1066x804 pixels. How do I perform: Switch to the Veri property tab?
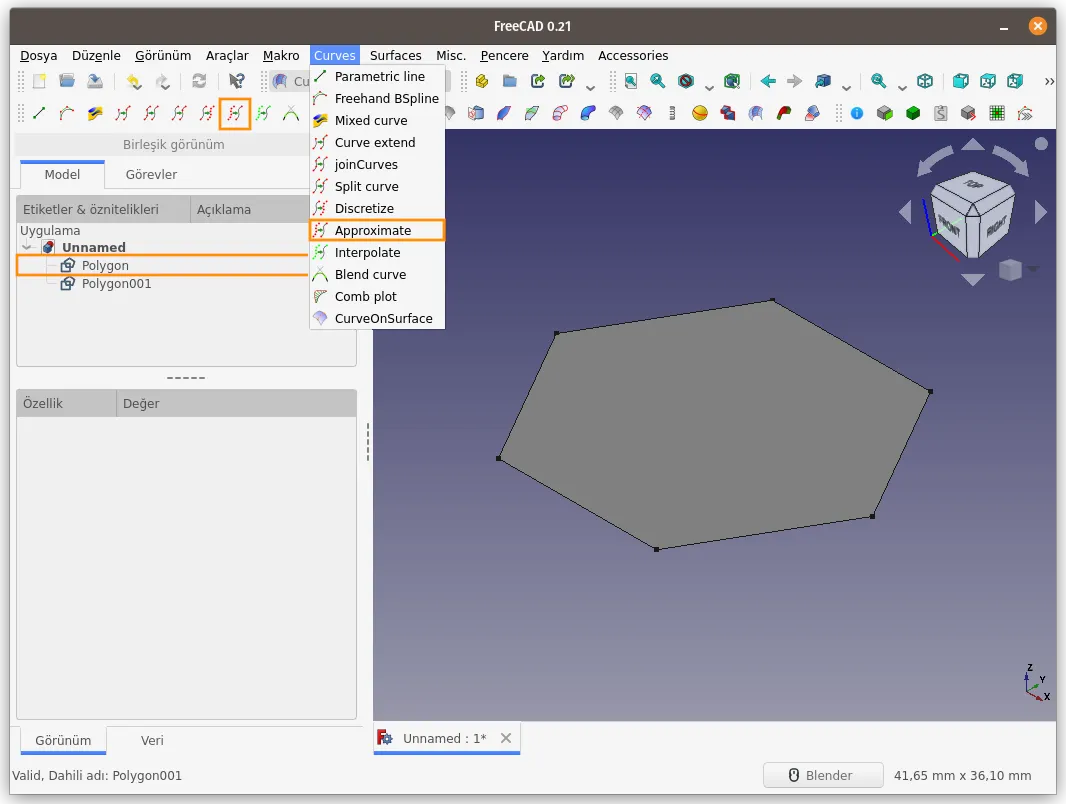[x=152, y=740]
